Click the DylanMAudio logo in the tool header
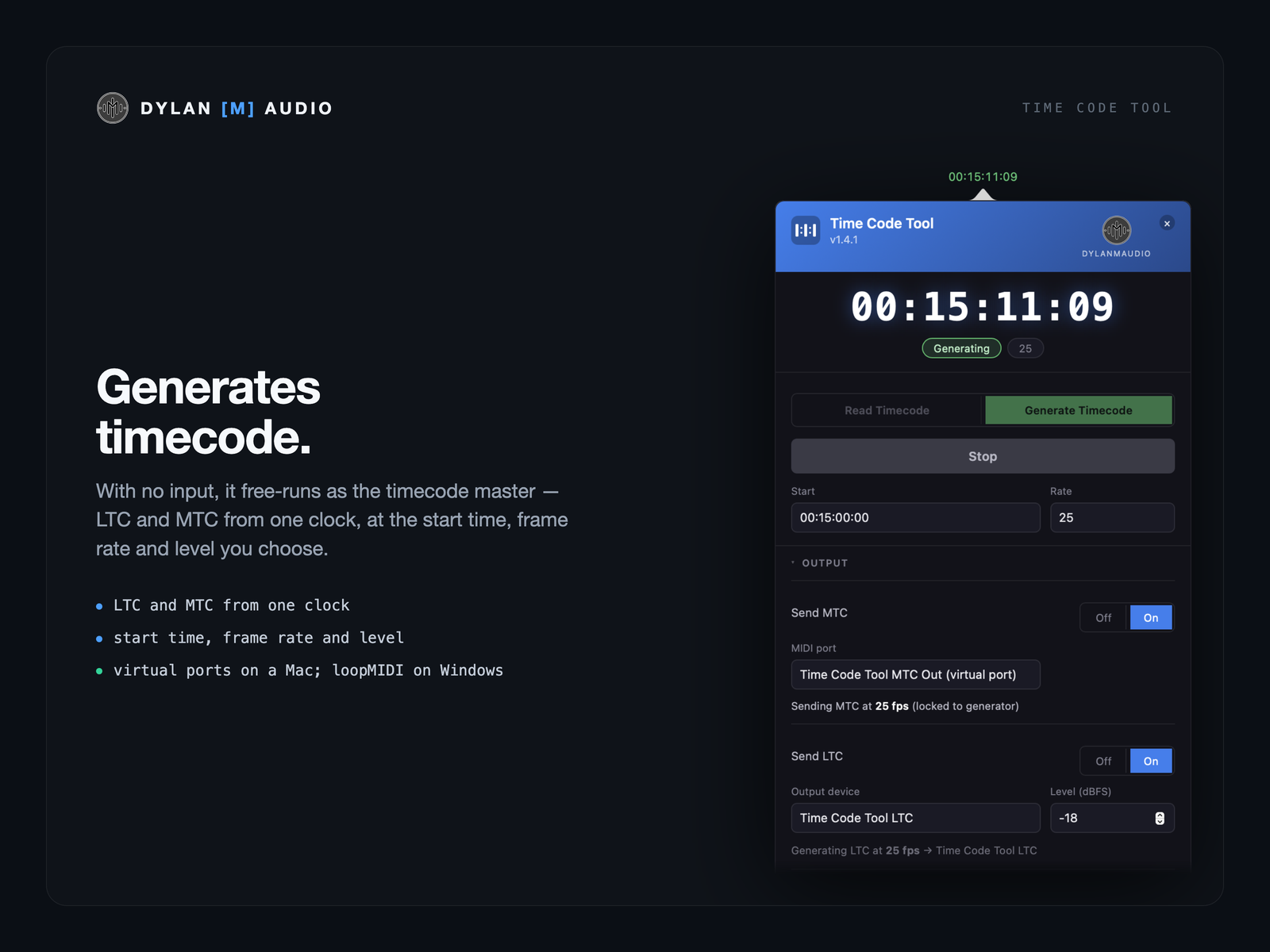The height and width of the screenshot is (952, 1270). tap(1116, 230)
